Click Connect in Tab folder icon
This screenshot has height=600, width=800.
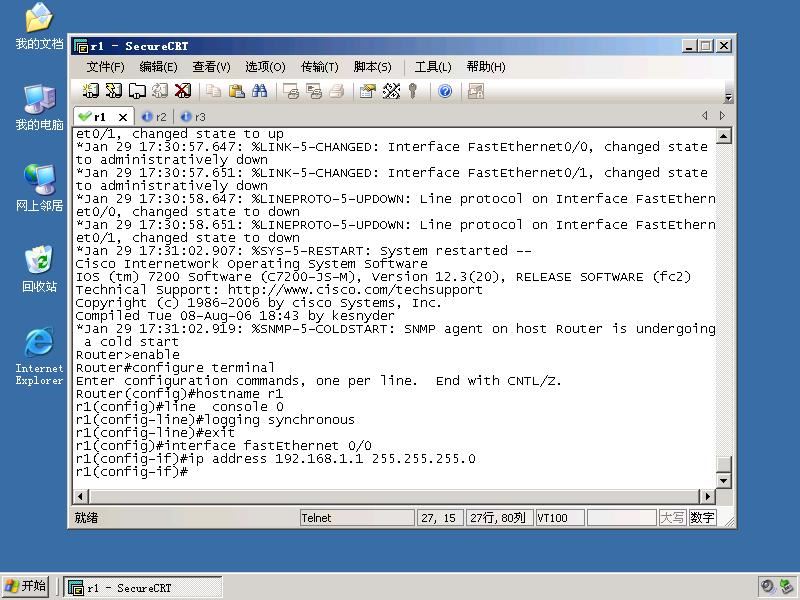point(137,91)
